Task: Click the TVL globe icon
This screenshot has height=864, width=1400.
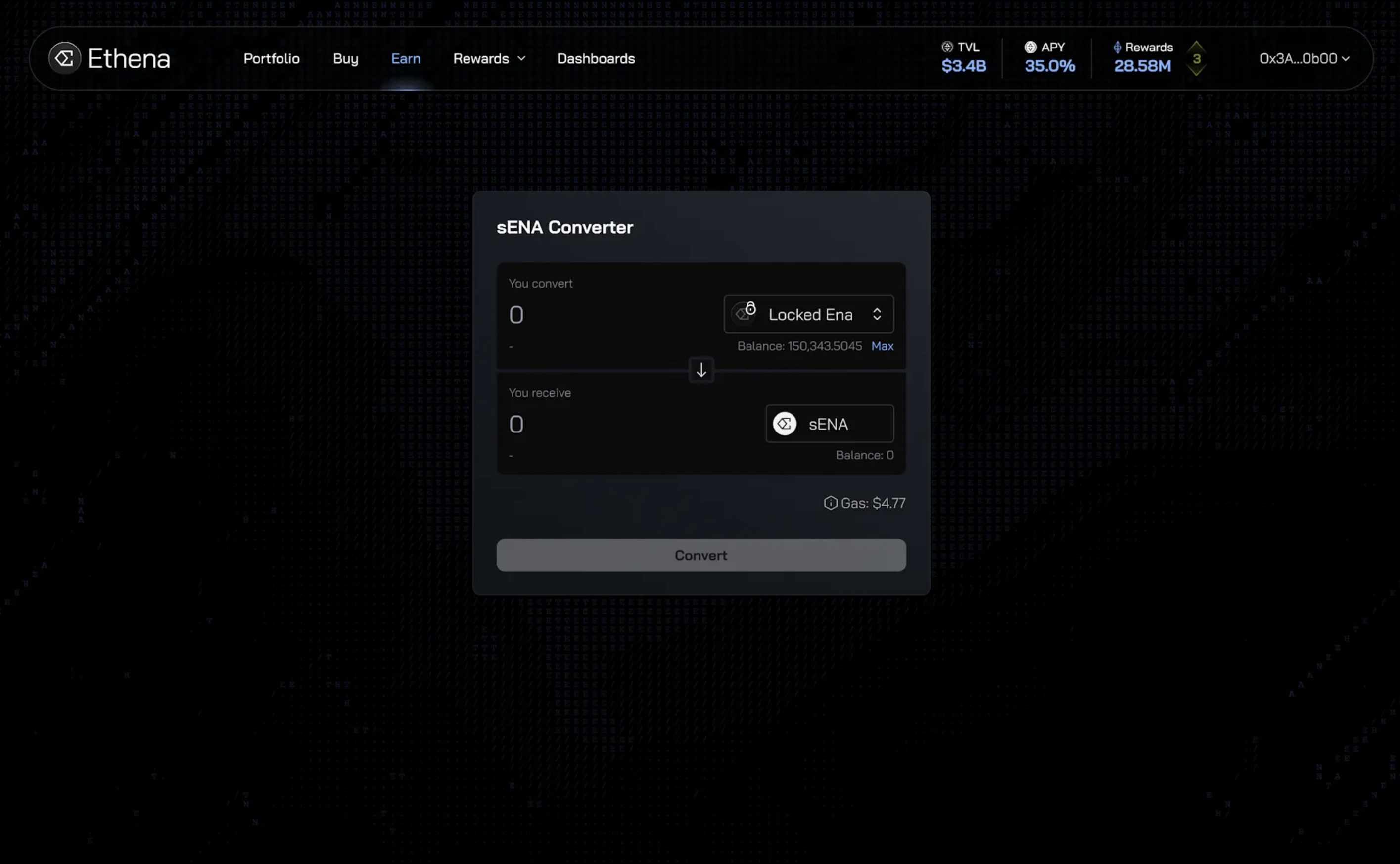Action: click(947, 47)
